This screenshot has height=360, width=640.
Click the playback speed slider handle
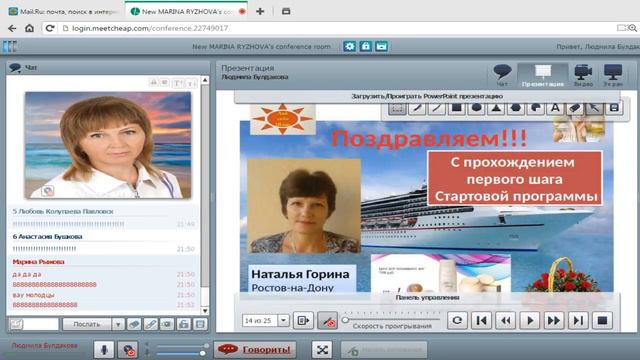(x=346, y=320)
